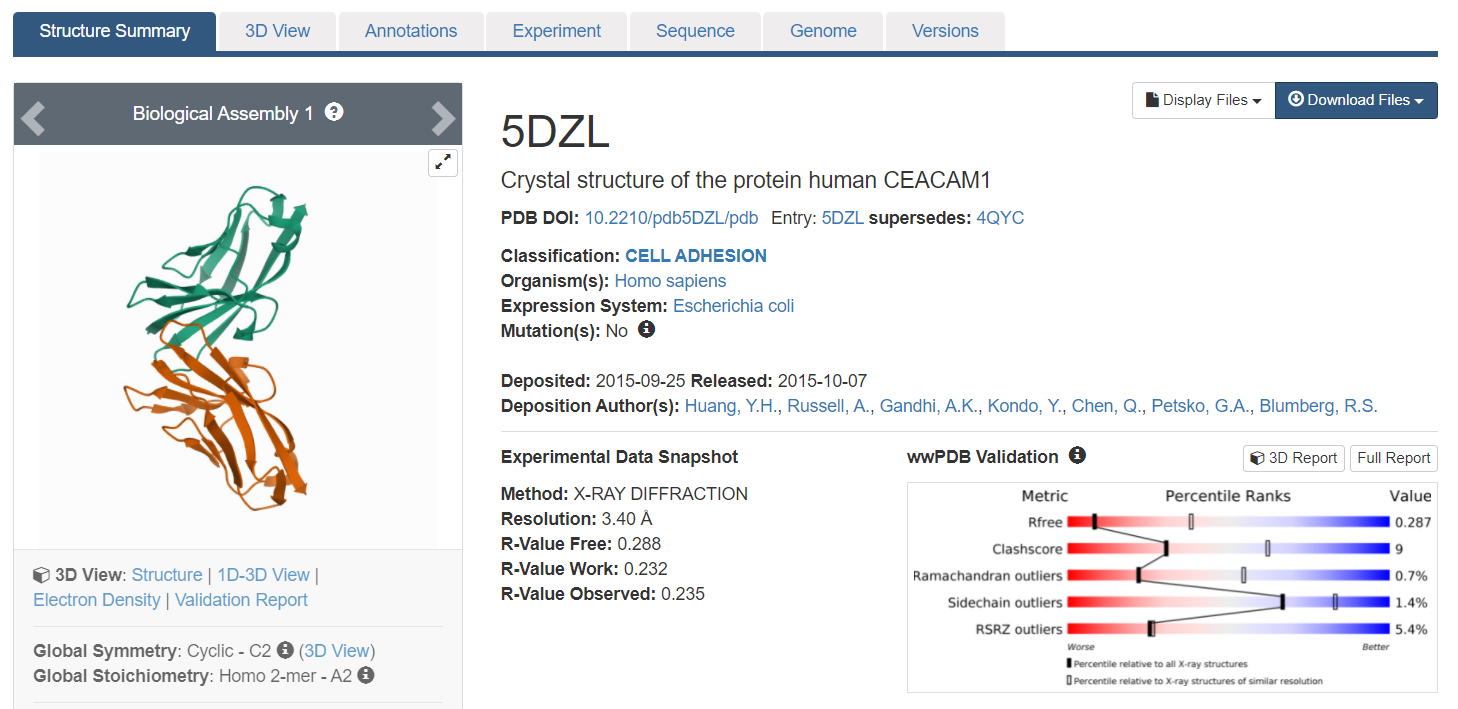Click the Homo sapiens organism link
This screenshot has width=1458, height=709.
[670, 281]
